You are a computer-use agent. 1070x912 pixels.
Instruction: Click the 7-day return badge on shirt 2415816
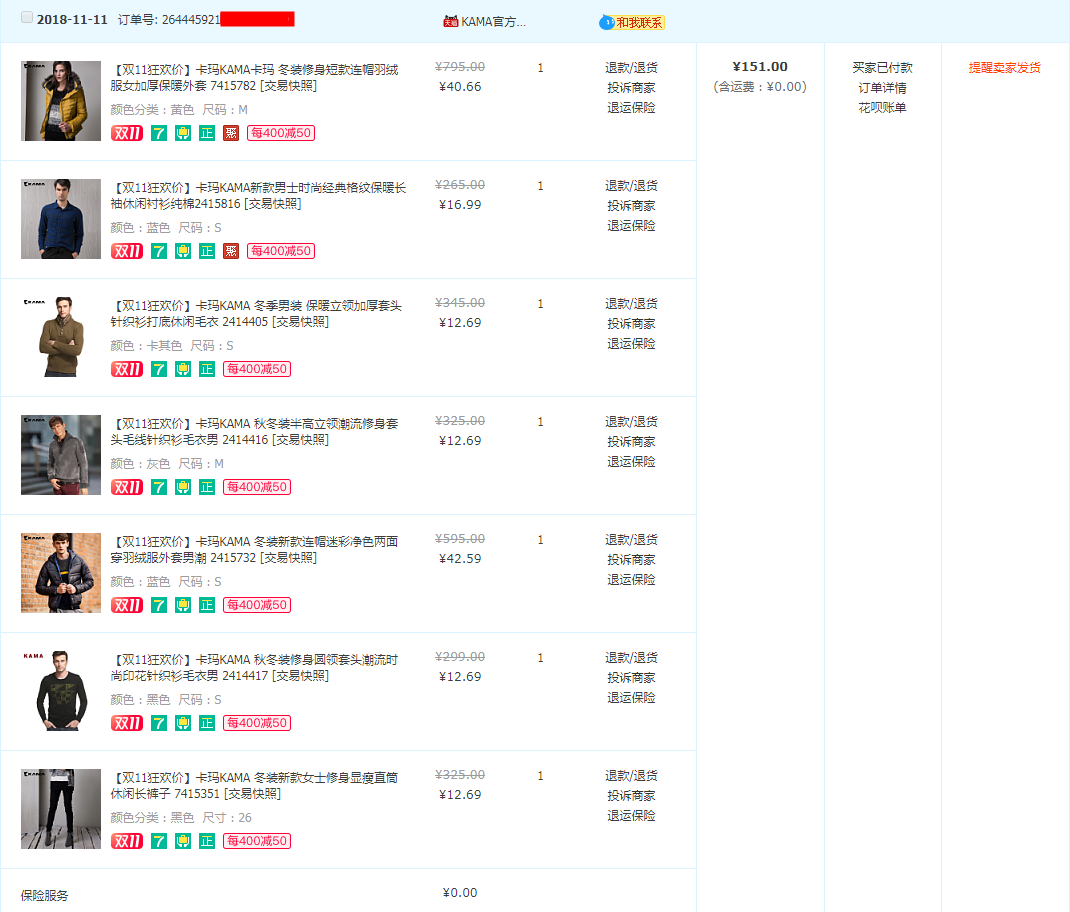click(x=159, y=251)
